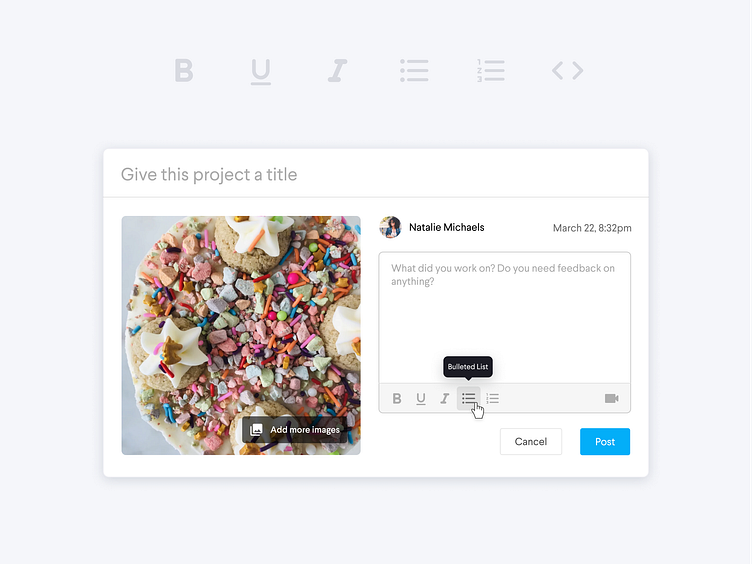
Task: Click the blue Post button
Action: click(x=605, y=441)
